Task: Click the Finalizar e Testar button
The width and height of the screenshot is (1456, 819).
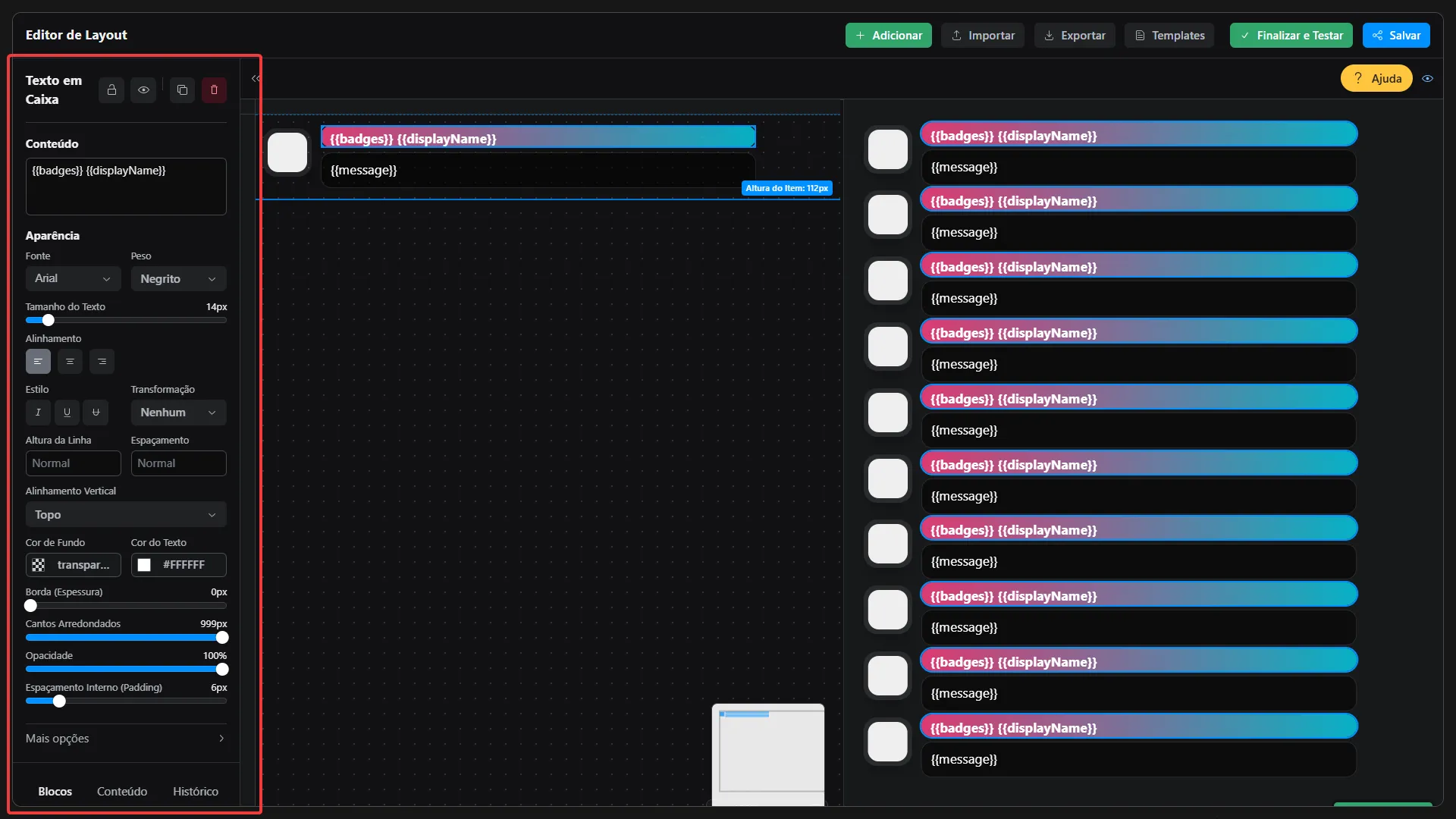Action: 1291,36
